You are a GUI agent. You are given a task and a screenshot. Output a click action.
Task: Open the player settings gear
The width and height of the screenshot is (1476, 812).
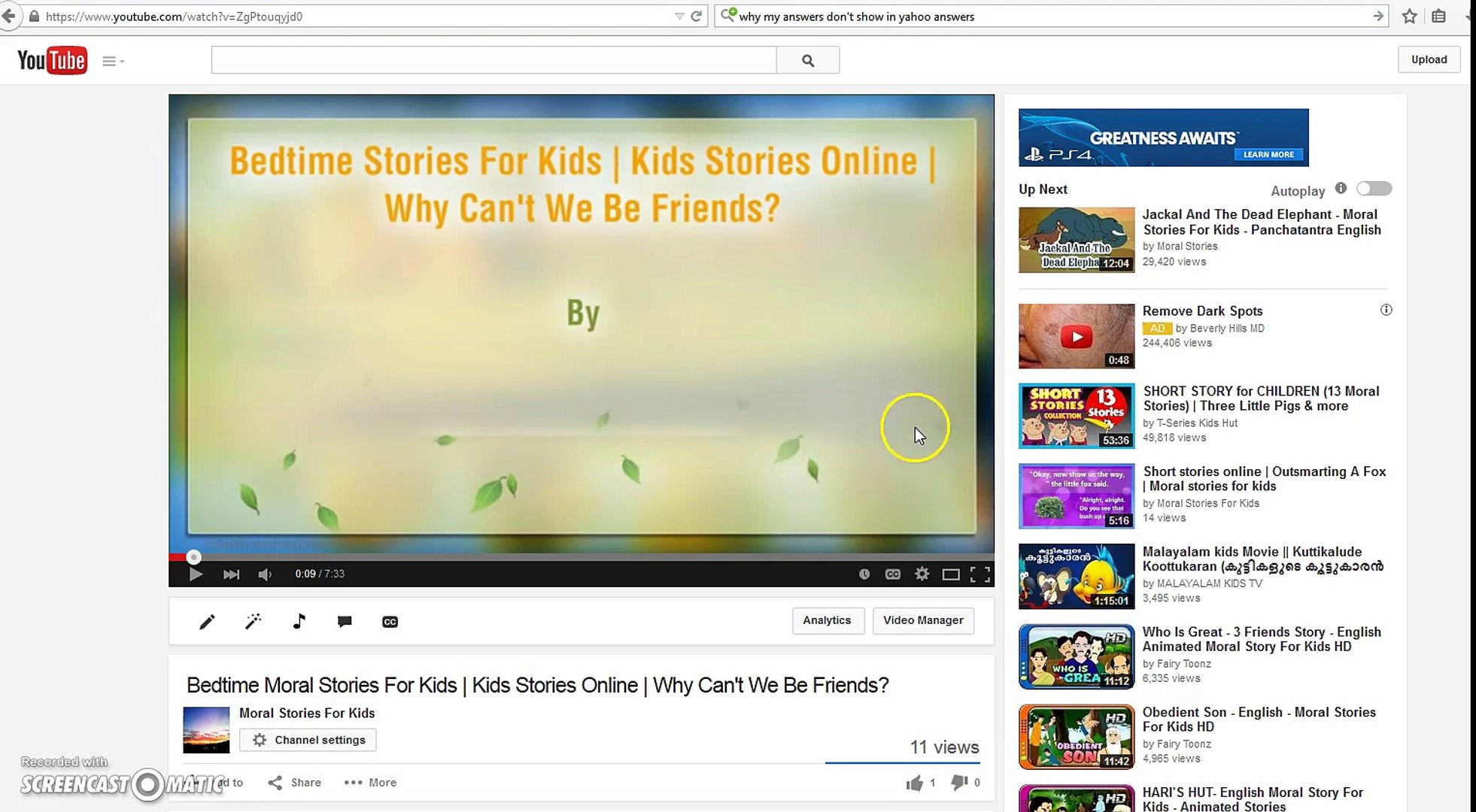(922, 574)
